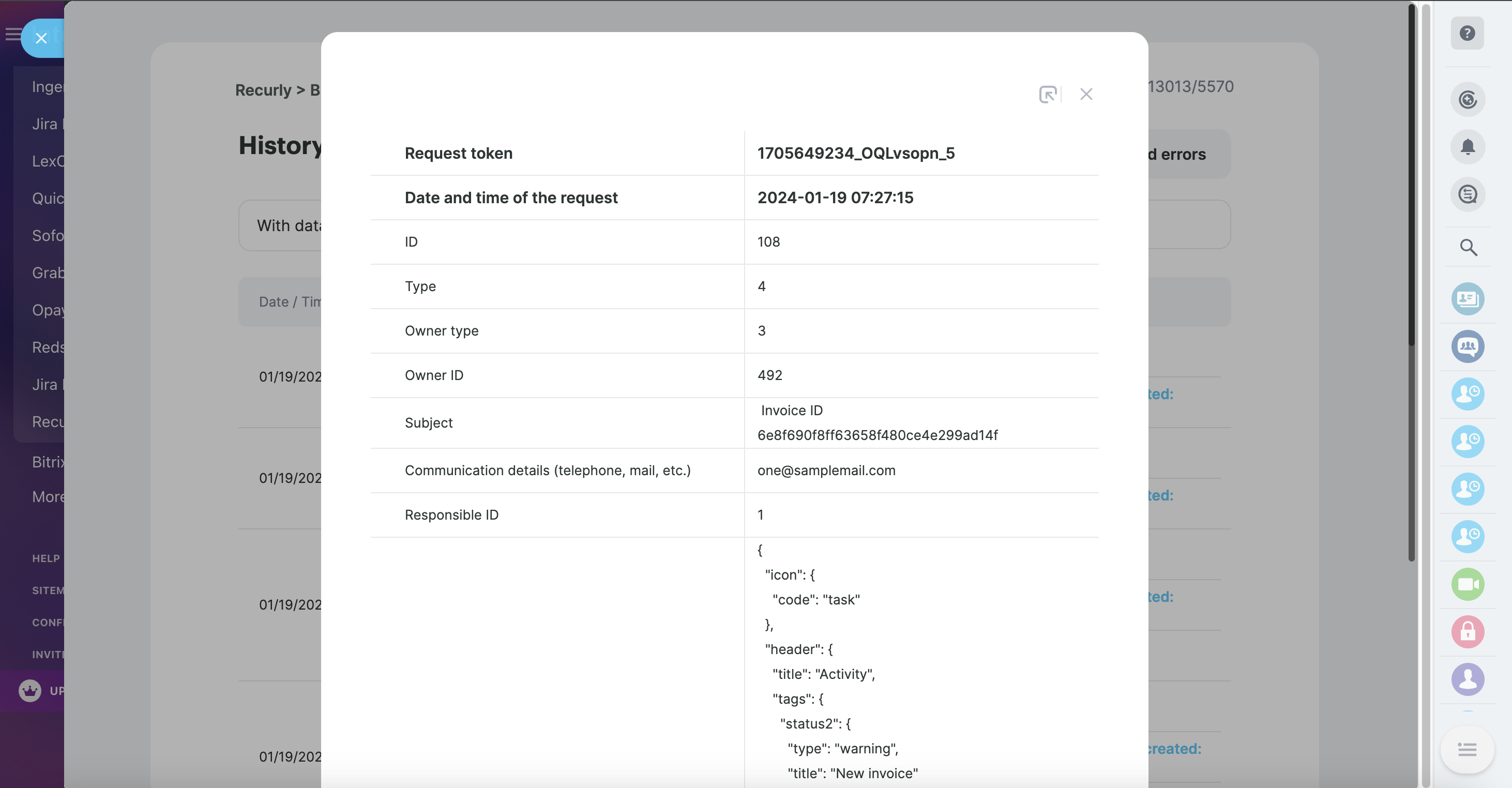Screen dimensions: 1512x788
Task: Click the green video call icon
Action: tap(1468, 584)
